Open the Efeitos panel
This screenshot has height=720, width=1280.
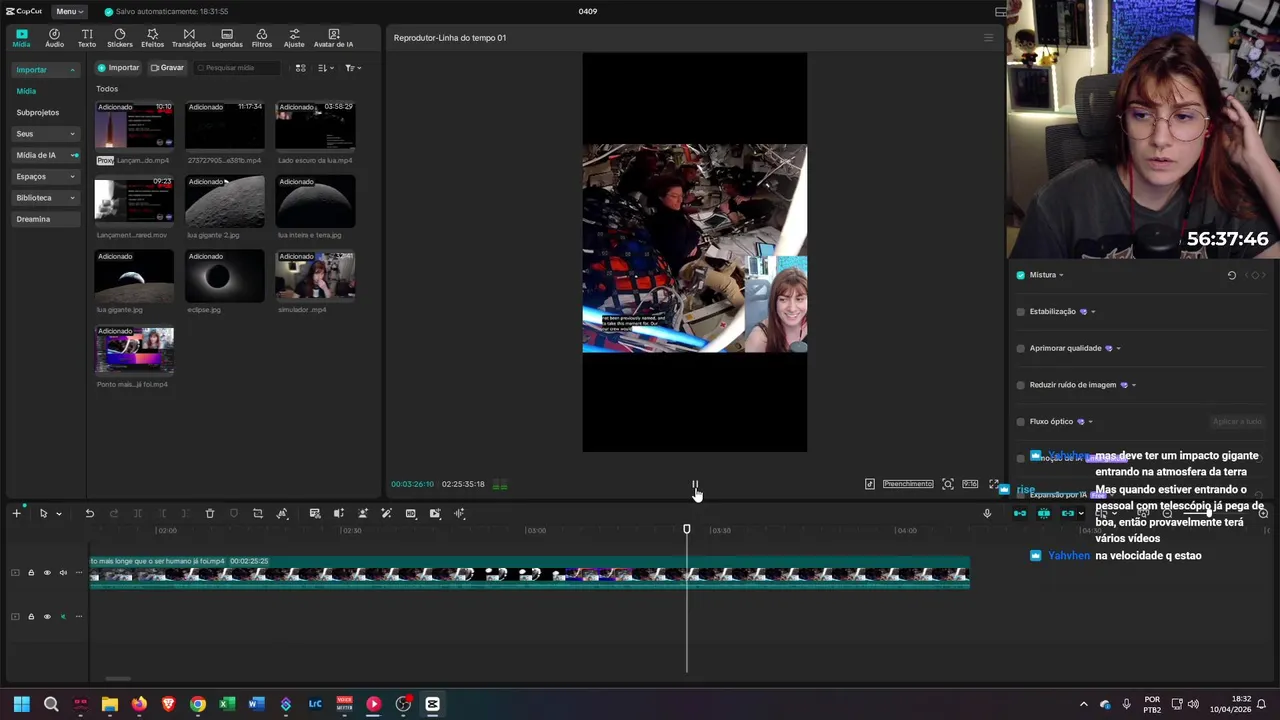pyautogui.click(x=152, y=38)
